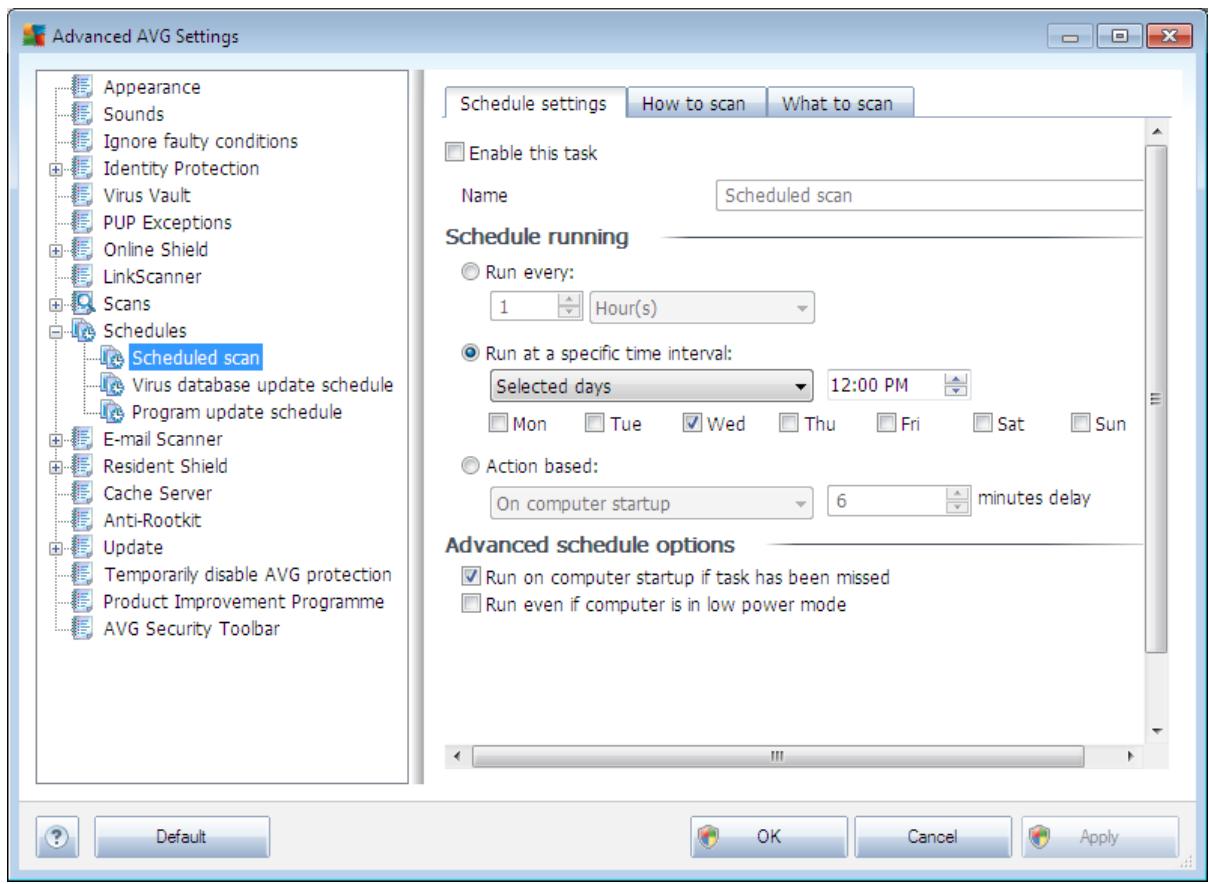Click the Name input field
Screen dimensions: 1209x884
click(929, 196)
